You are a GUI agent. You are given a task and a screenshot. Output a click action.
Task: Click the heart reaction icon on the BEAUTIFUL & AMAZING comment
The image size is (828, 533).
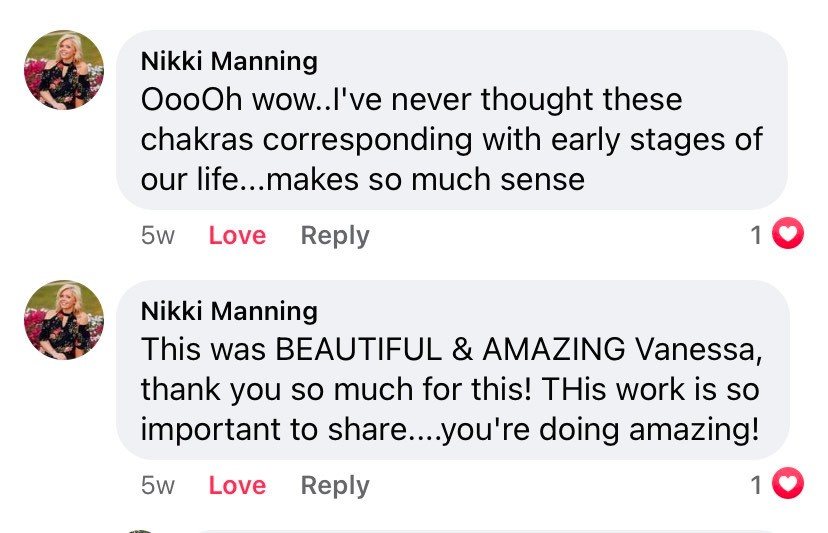coord(790,486)
